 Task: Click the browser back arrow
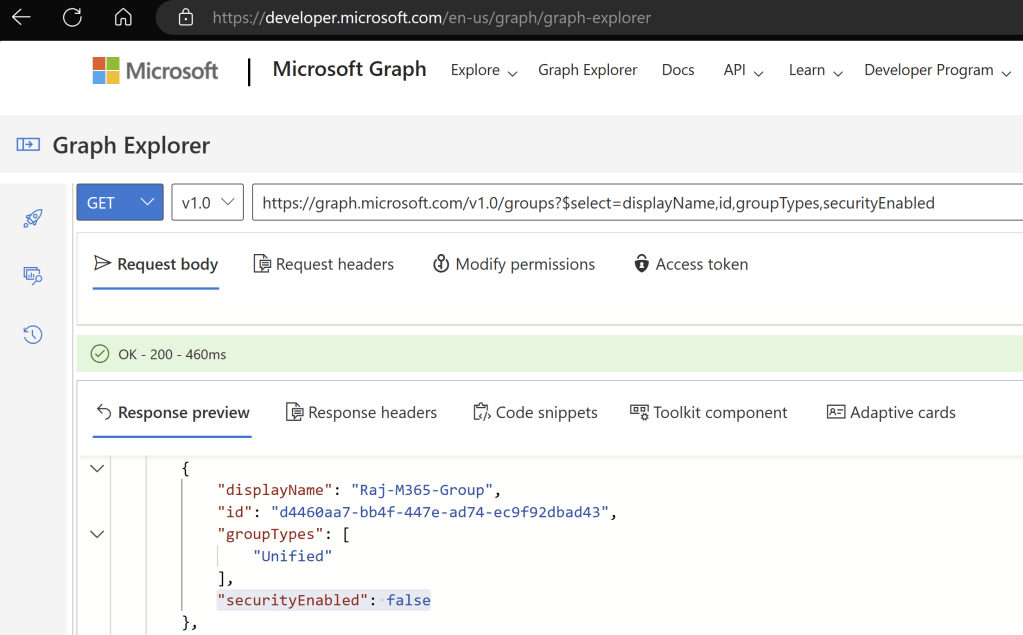point(21,17)
